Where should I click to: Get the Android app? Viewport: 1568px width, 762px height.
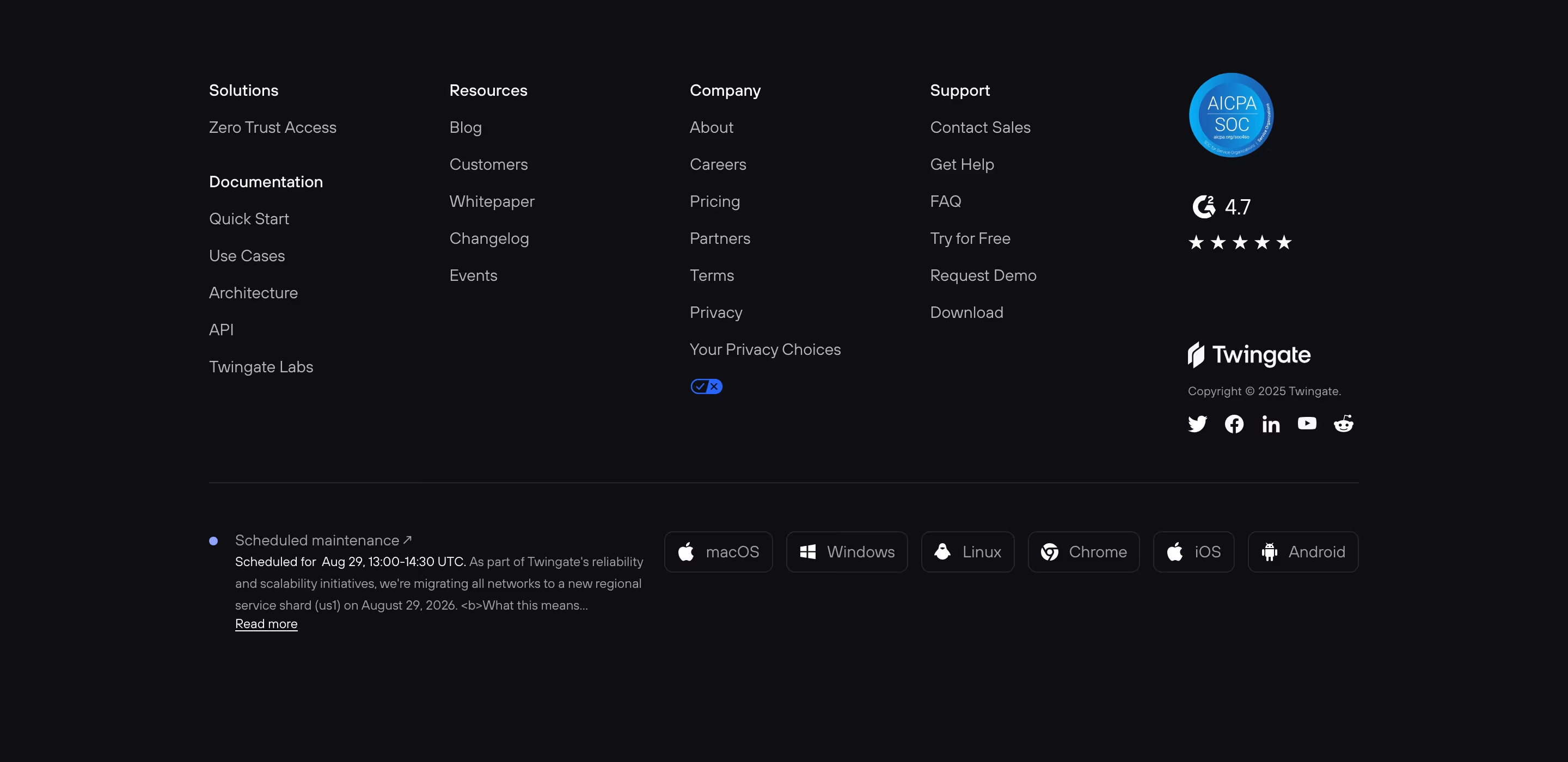tap(1303, 551)
